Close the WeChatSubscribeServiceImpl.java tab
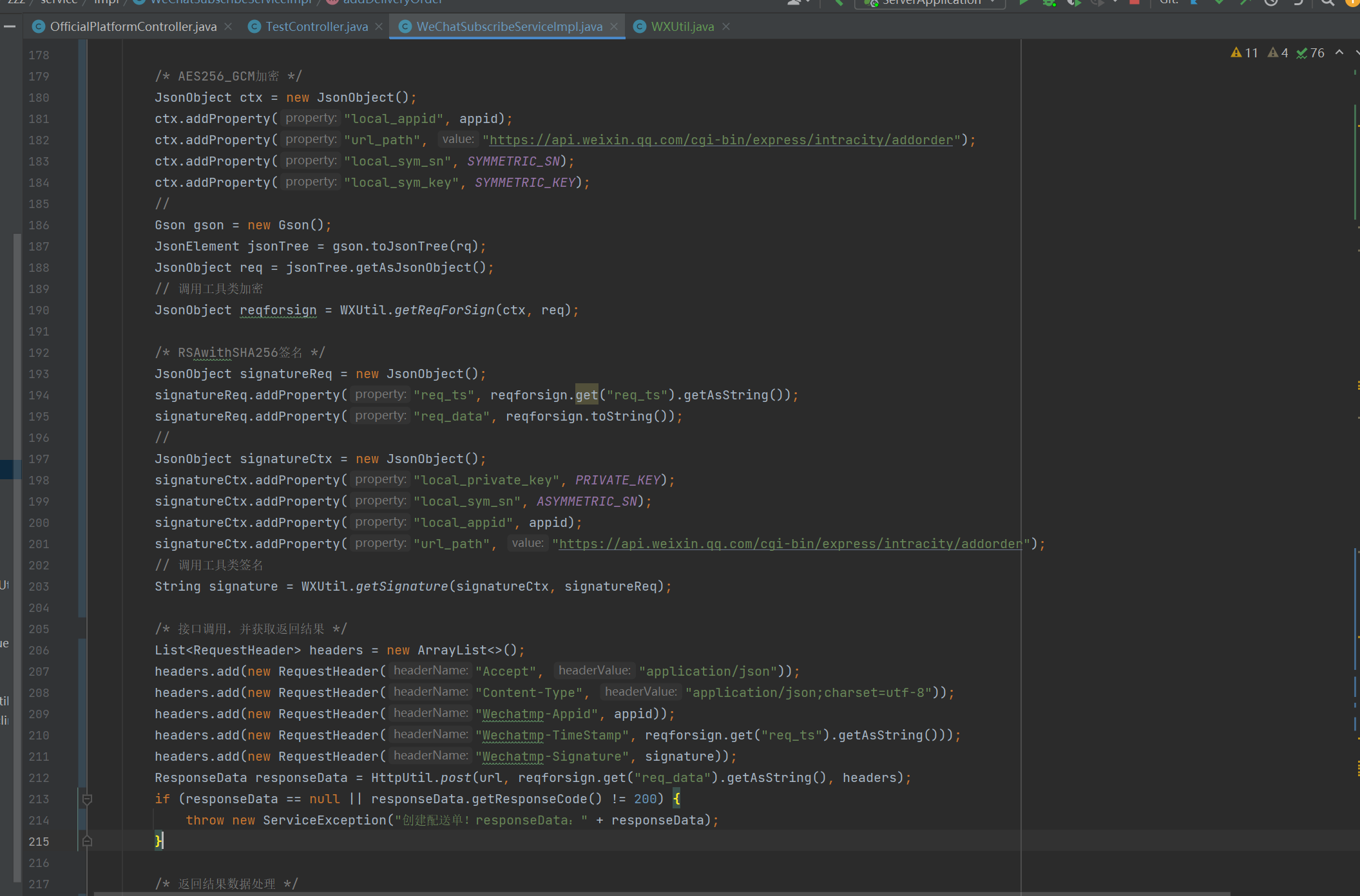This screenshot has width=1360, height=896. (x=614, y=26)
